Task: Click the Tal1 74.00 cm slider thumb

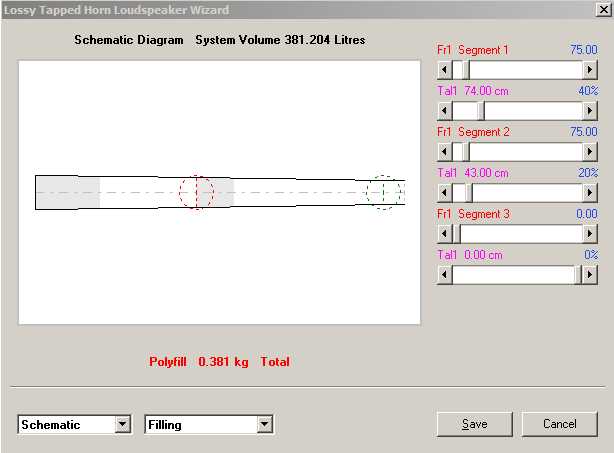Action: point(480,111)
